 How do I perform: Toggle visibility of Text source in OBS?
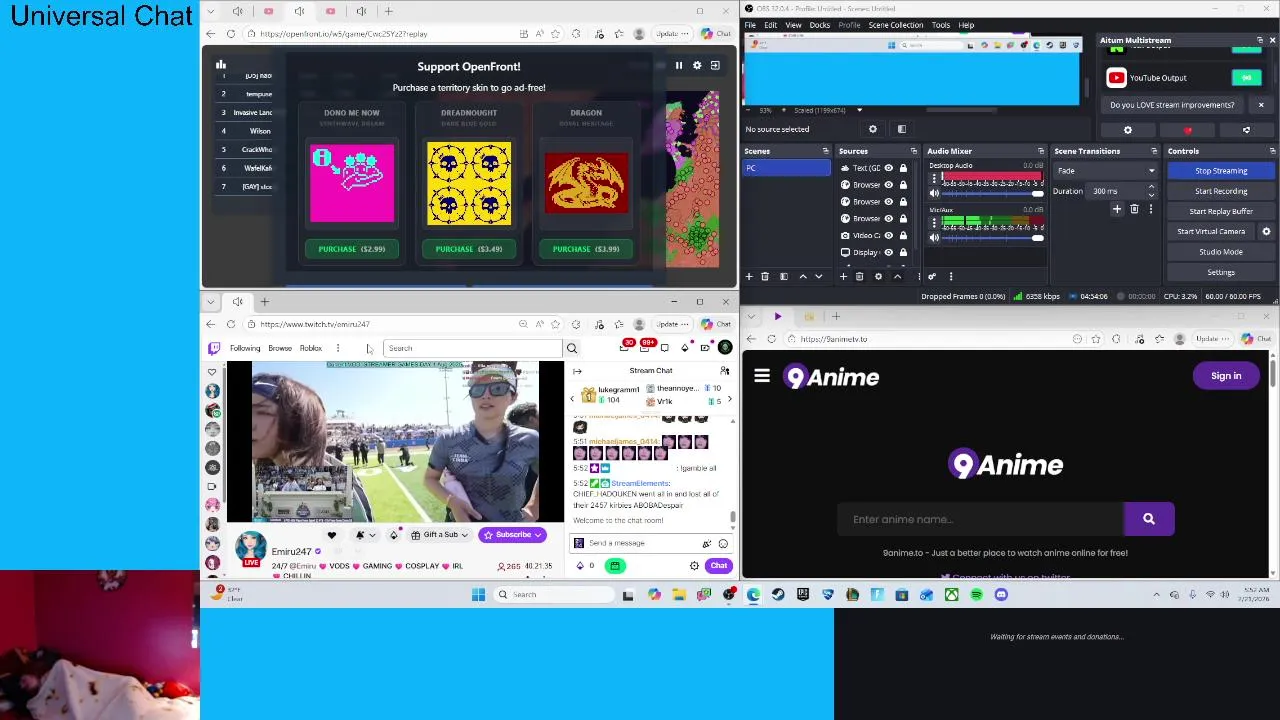(x=888, y=168)
